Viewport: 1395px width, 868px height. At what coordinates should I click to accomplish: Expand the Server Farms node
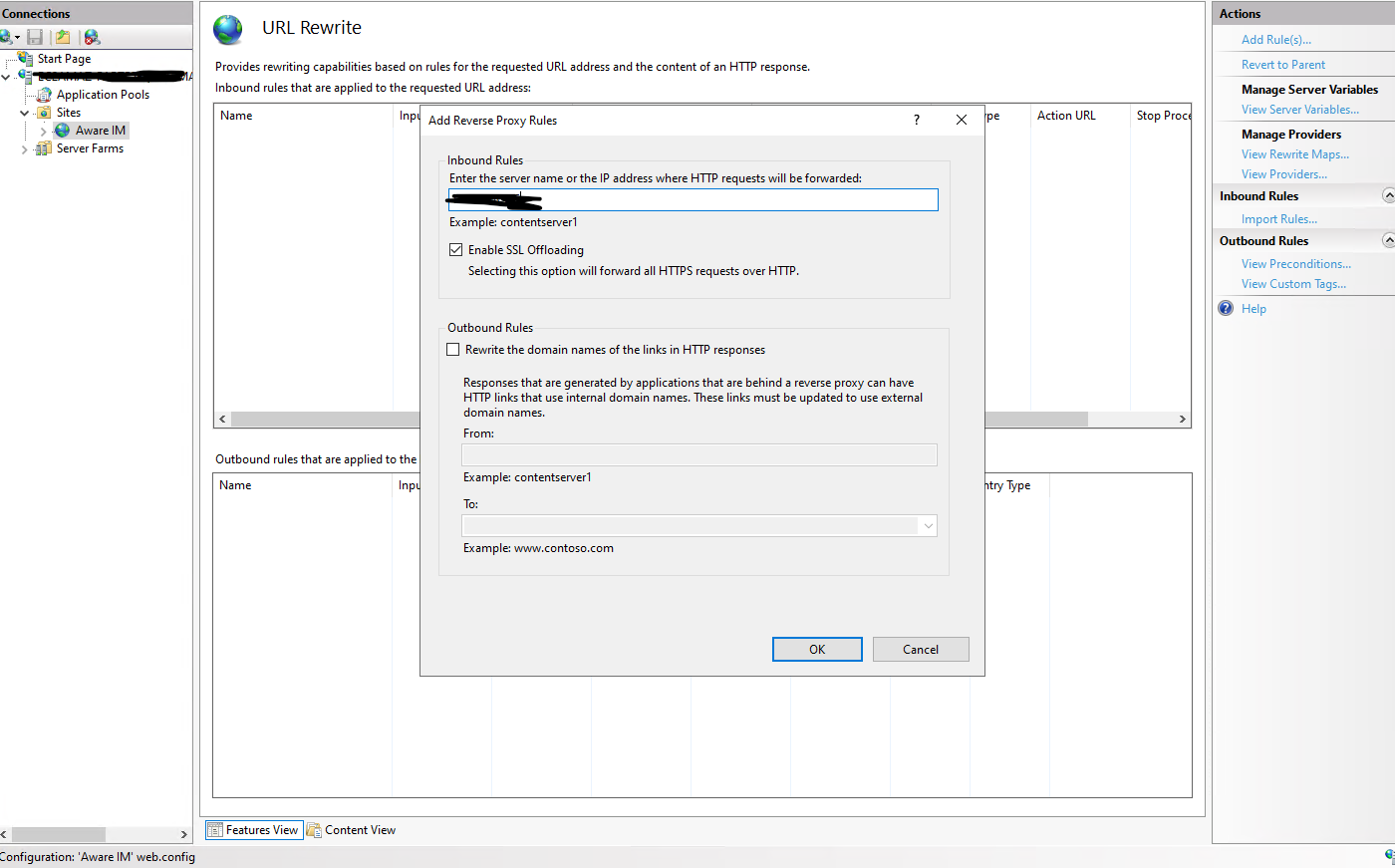pyautogui.click(x=25, y=149)
